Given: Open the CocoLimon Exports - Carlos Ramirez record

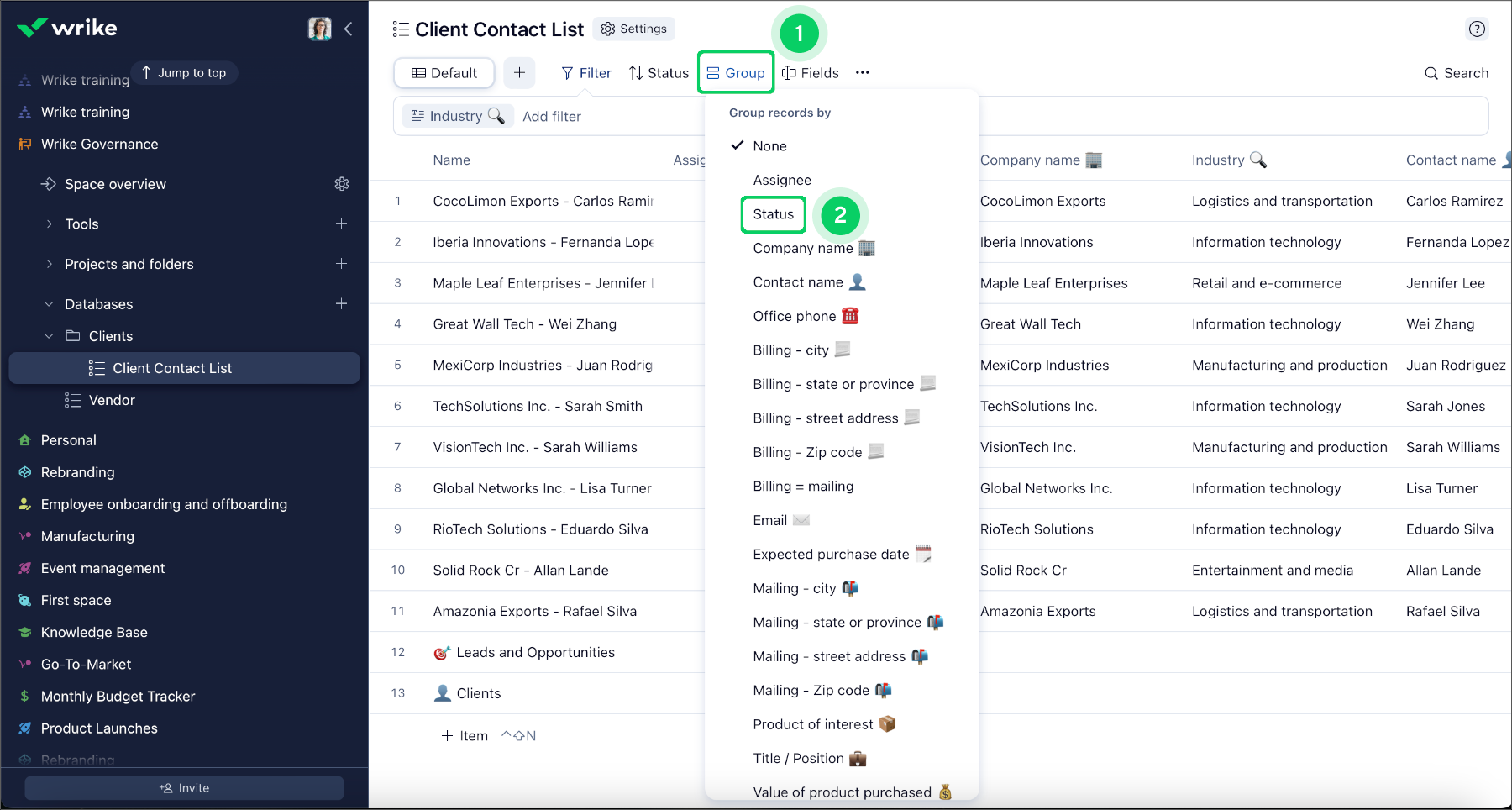Looking at the screenshot, I should 543,201.
